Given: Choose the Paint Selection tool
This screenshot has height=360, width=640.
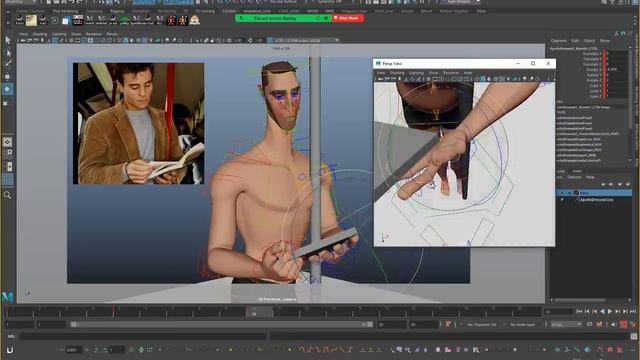Looking at the screenshot, I should click(8, 64).
